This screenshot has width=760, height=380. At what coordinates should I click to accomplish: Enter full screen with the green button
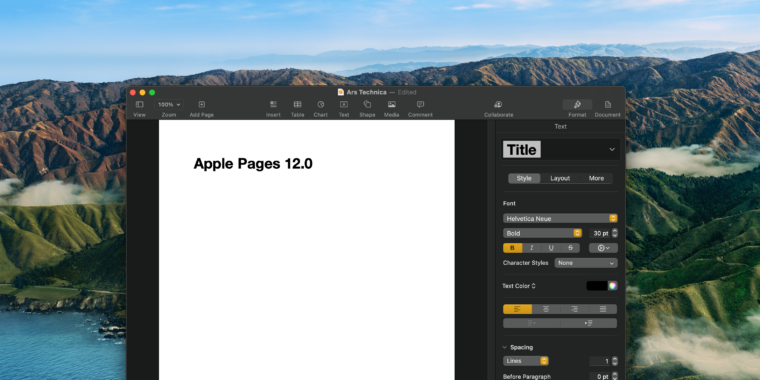[152, 92]
